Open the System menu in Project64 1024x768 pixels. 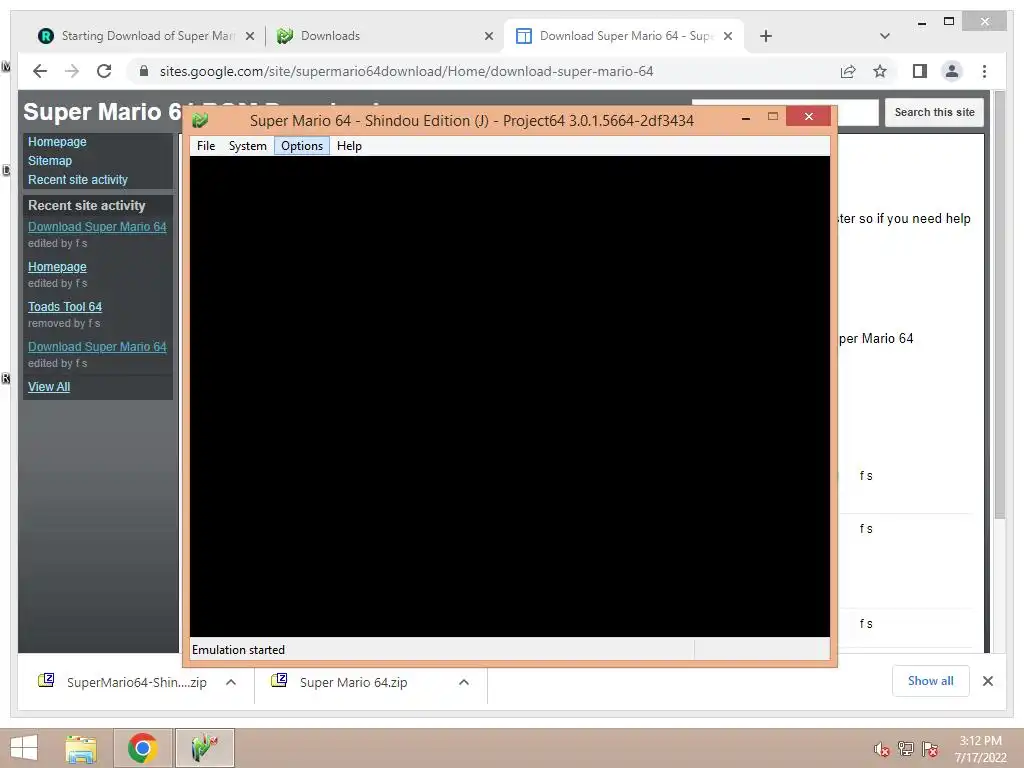[x=248, y=146]
